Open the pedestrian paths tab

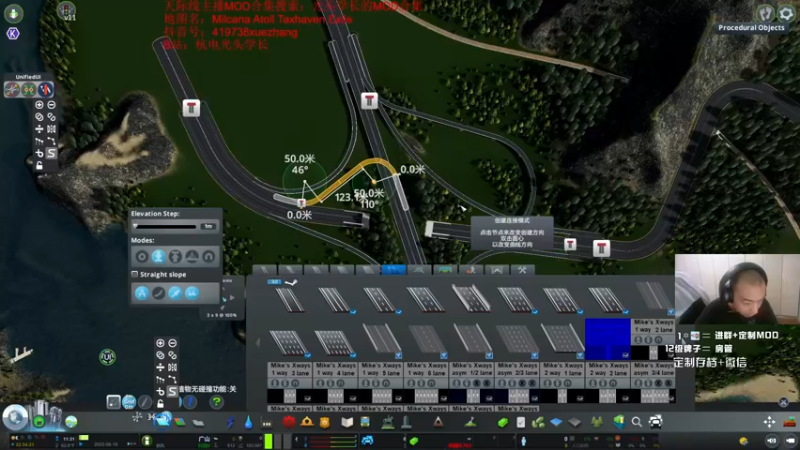pyautogui.click(x=471, y=270)
